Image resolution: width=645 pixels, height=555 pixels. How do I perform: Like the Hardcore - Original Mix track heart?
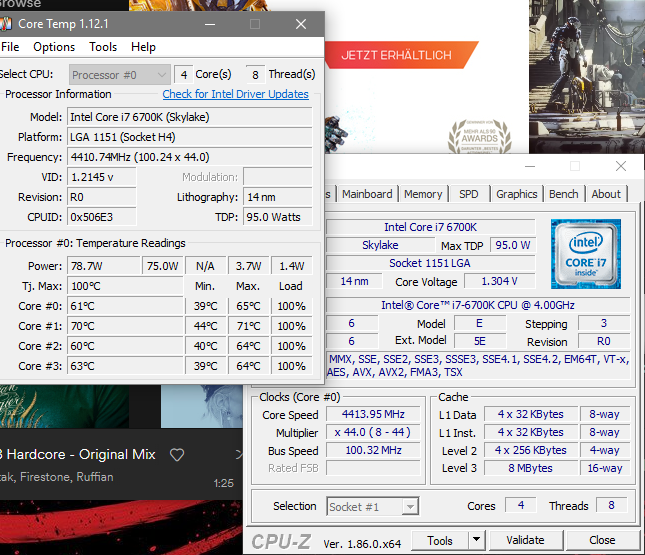pyautogui.click(x=177, y=455)
